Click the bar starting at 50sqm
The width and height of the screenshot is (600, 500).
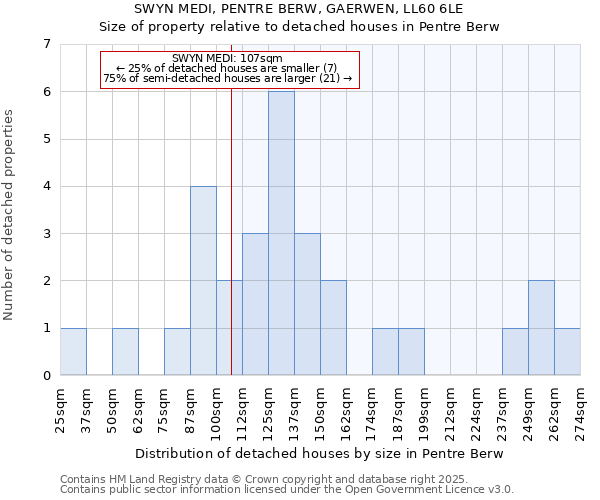point(126,351)
